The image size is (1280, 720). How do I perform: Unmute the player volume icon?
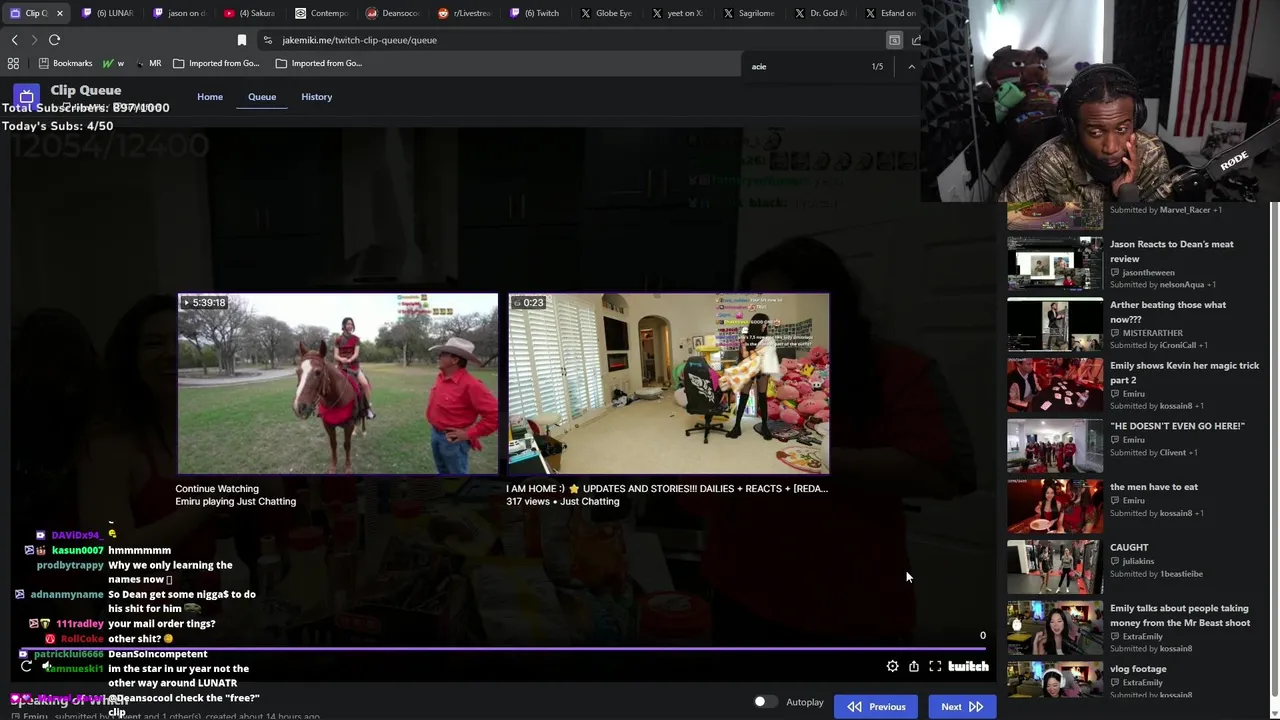[x=47, y=666]
